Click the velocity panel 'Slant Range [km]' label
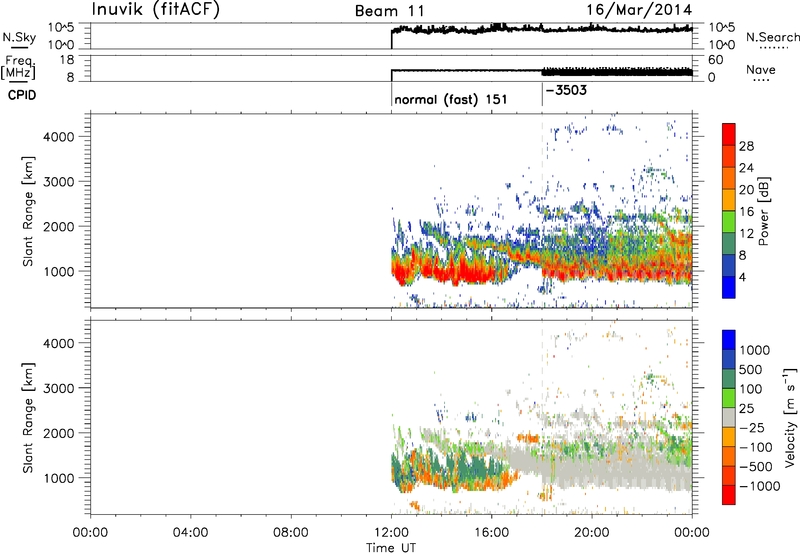The height and width of the screenshot is (554, 800). [28, 418]
